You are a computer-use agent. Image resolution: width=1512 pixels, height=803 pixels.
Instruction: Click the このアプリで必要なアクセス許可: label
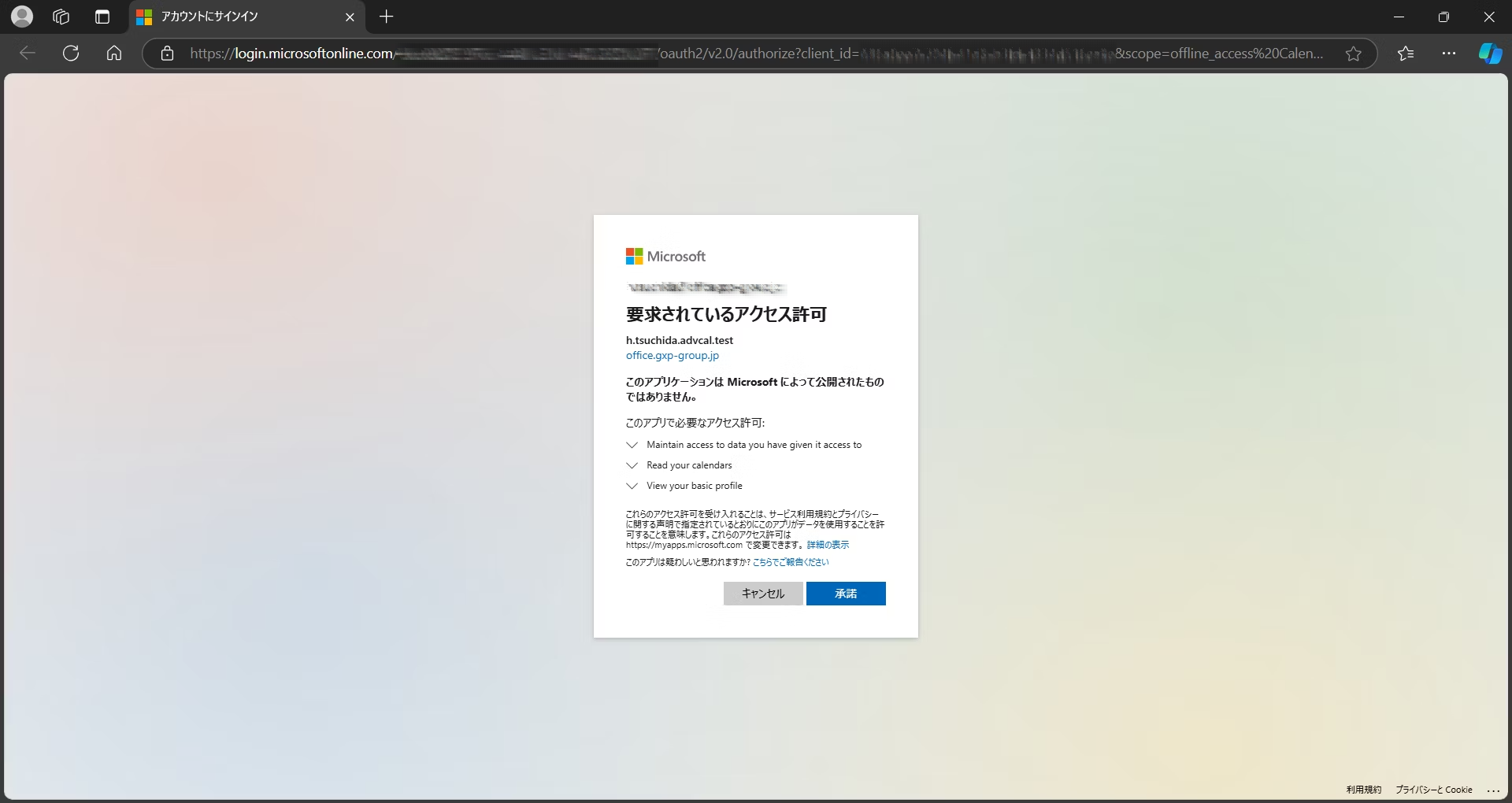click(695, 423)
